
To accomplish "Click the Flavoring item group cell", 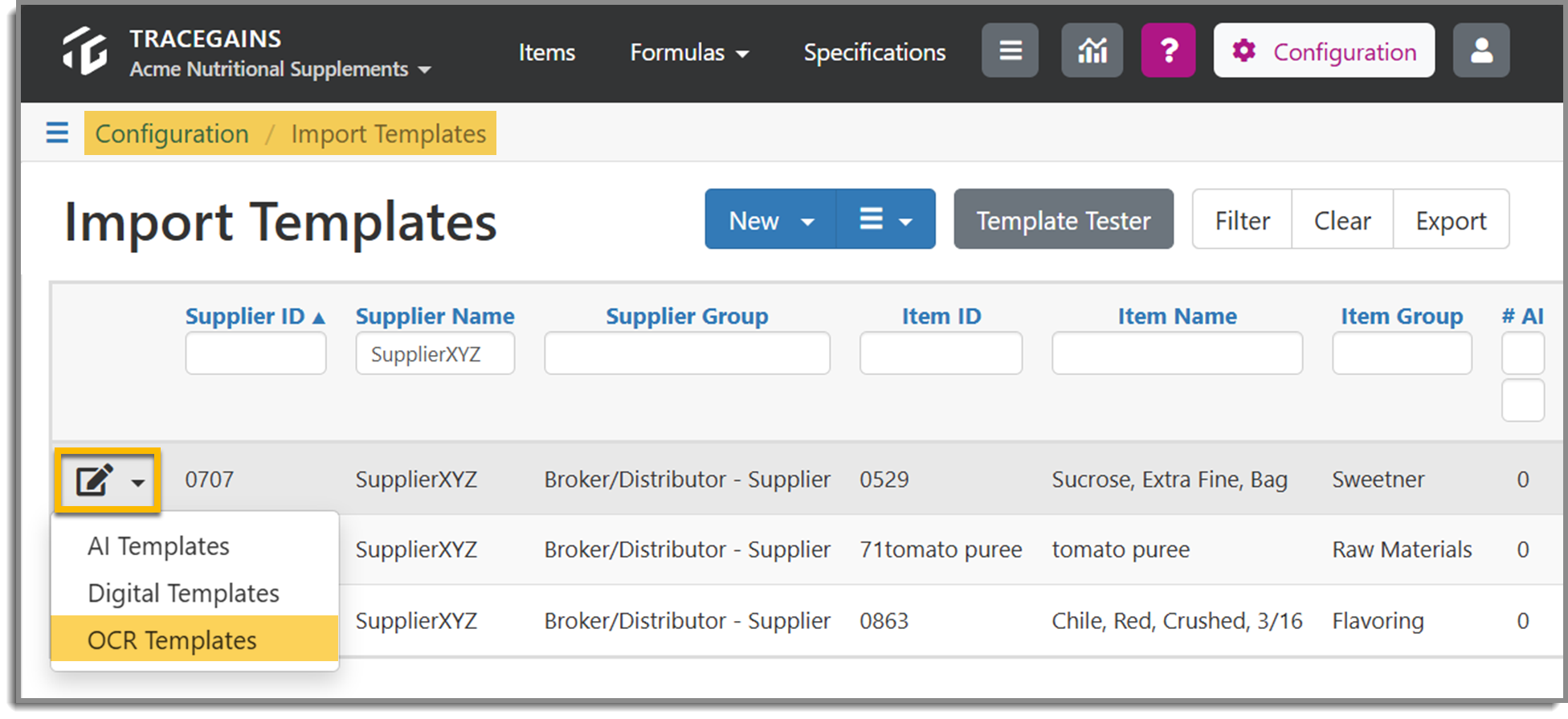I will pyautogui.click(x=1378, y=621).
